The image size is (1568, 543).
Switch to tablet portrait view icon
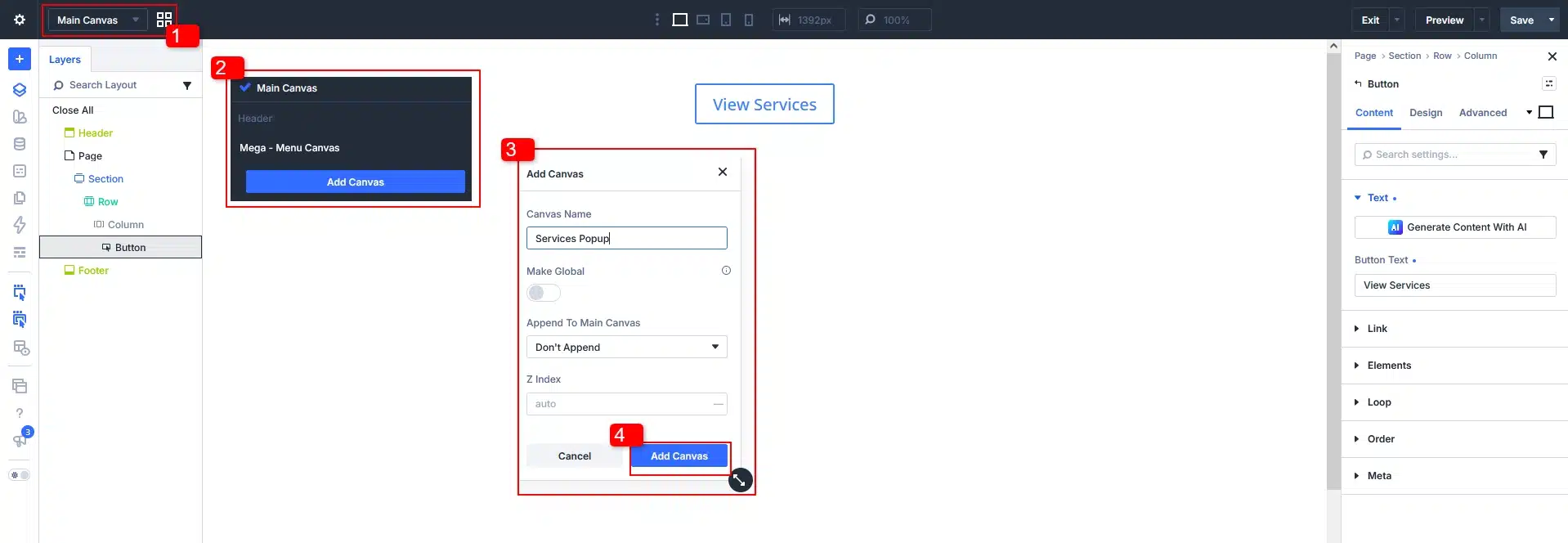[x=726, y=20]
